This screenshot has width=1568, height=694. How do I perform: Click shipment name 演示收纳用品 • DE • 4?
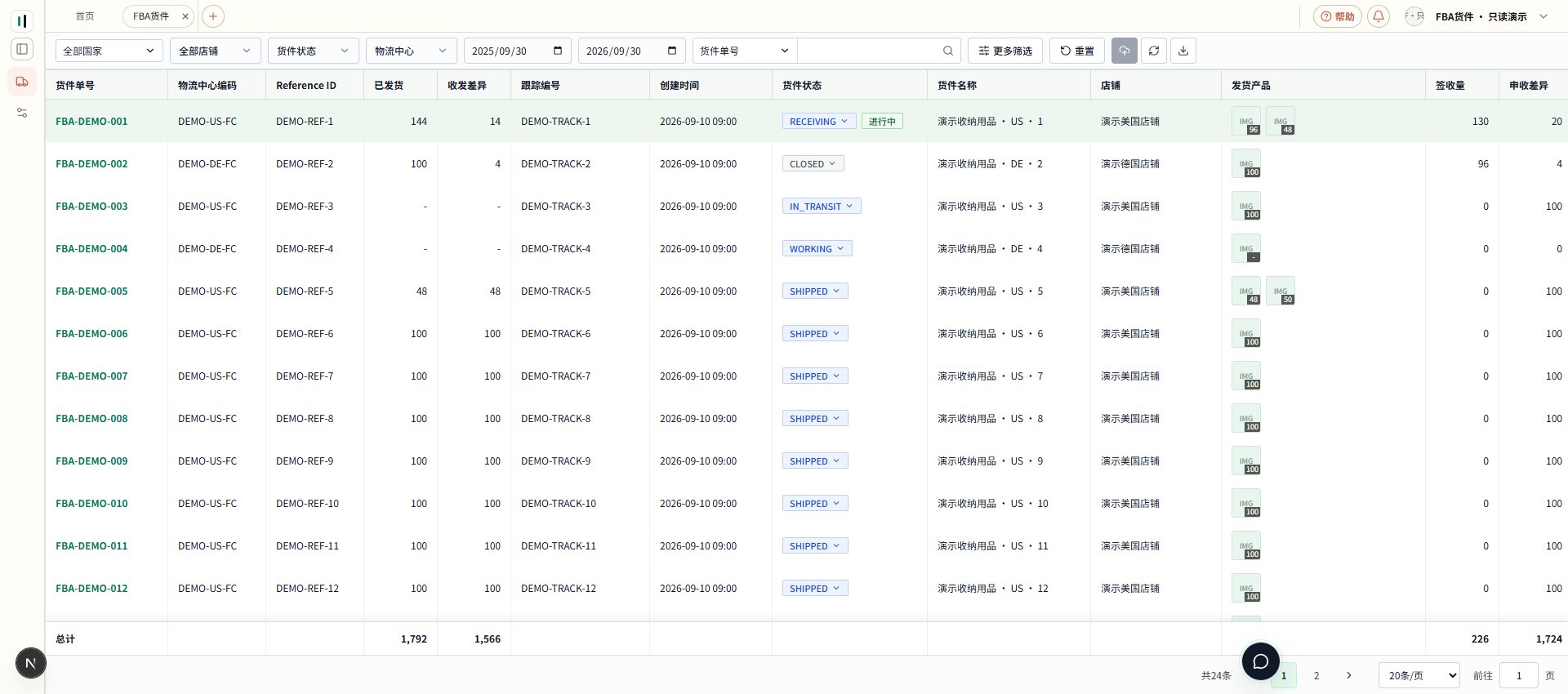tap(990, 248)
